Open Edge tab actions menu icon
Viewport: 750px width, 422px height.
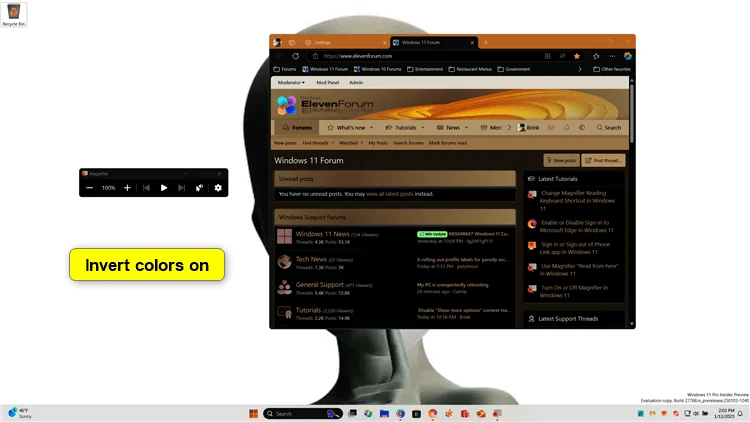[292, 43]
